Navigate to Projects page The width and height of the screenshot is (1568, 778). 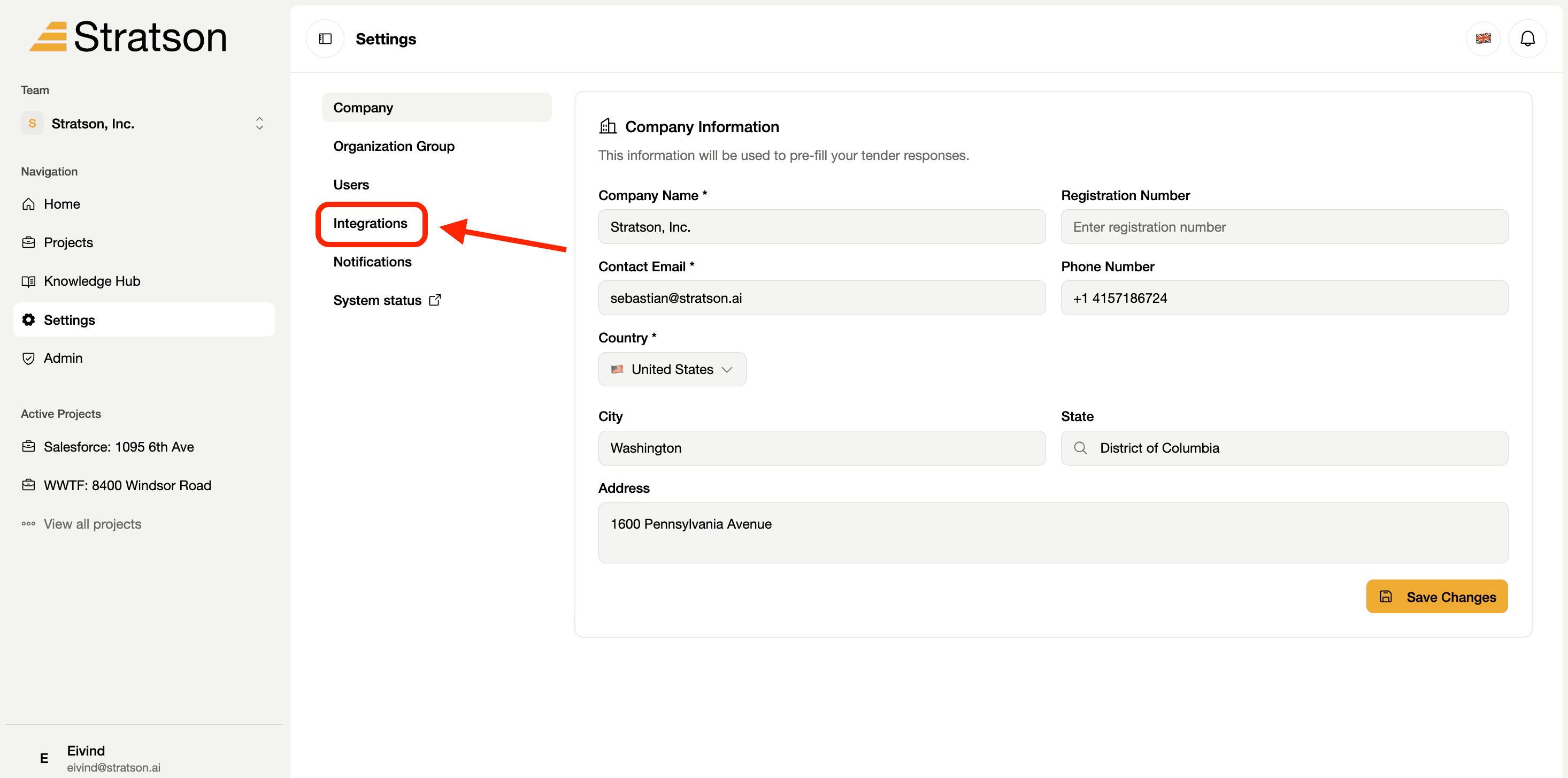144,242
